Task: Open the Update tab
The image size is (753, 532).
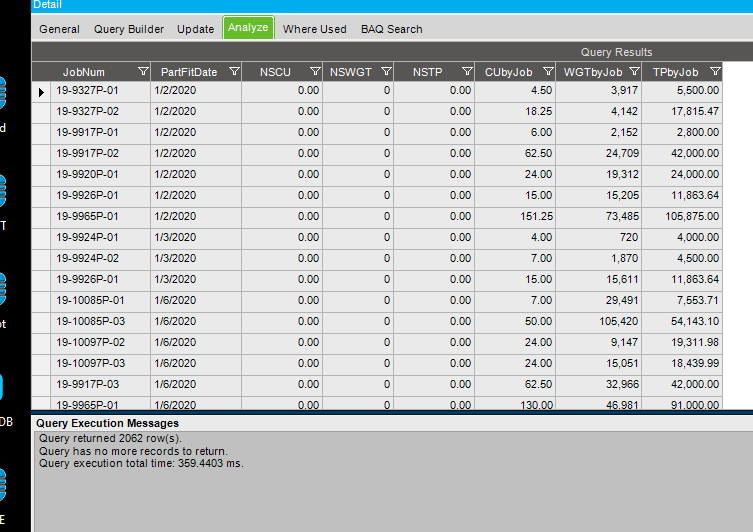Action: click(x=195, y=29)
